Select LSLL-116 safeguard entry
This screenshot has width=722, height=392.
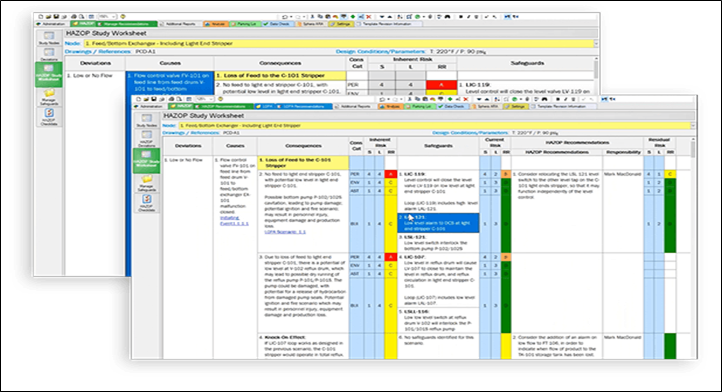click(437, 320)
